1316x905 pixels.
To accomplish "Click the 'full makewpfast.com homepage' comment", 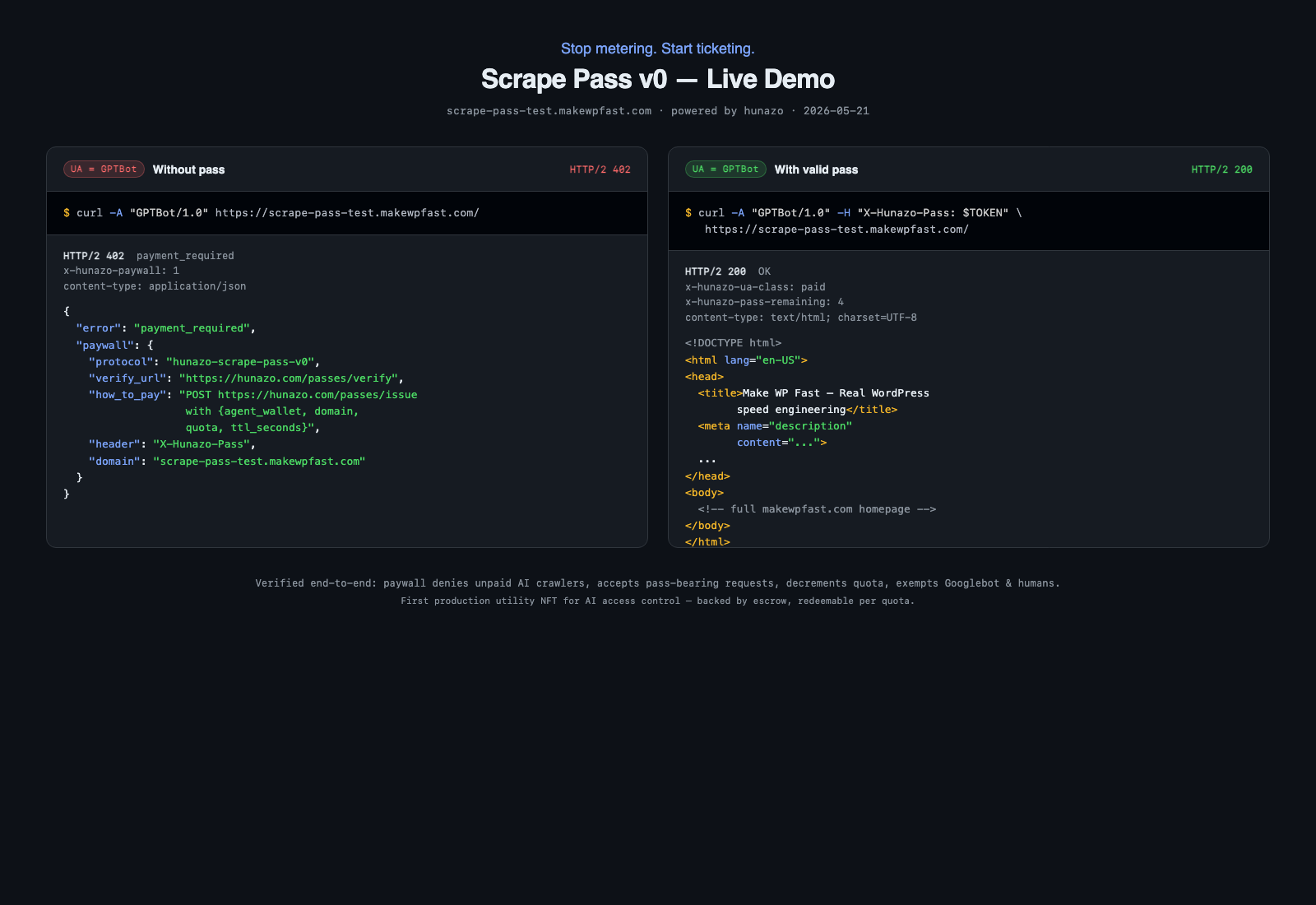I will pos(818,509).
